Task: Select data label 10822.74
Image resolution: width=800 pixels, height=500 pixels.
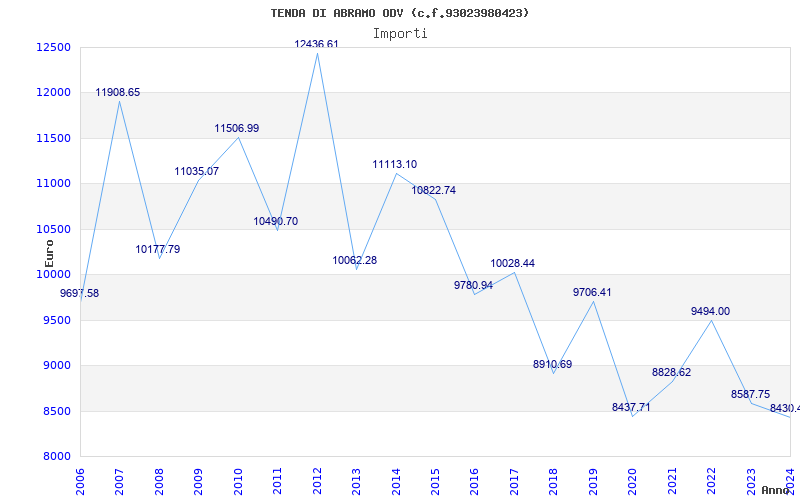Action: coord(434,190)
